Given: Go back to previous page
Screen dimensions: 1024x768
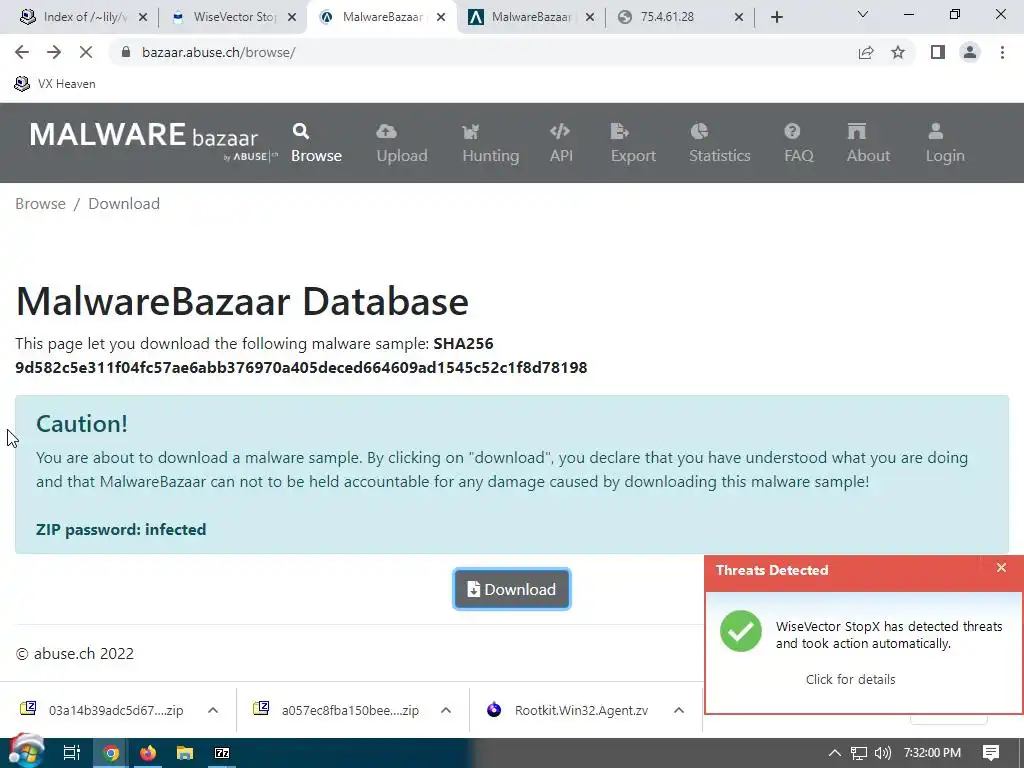Looking at the screenshot, I should point(22,52).
